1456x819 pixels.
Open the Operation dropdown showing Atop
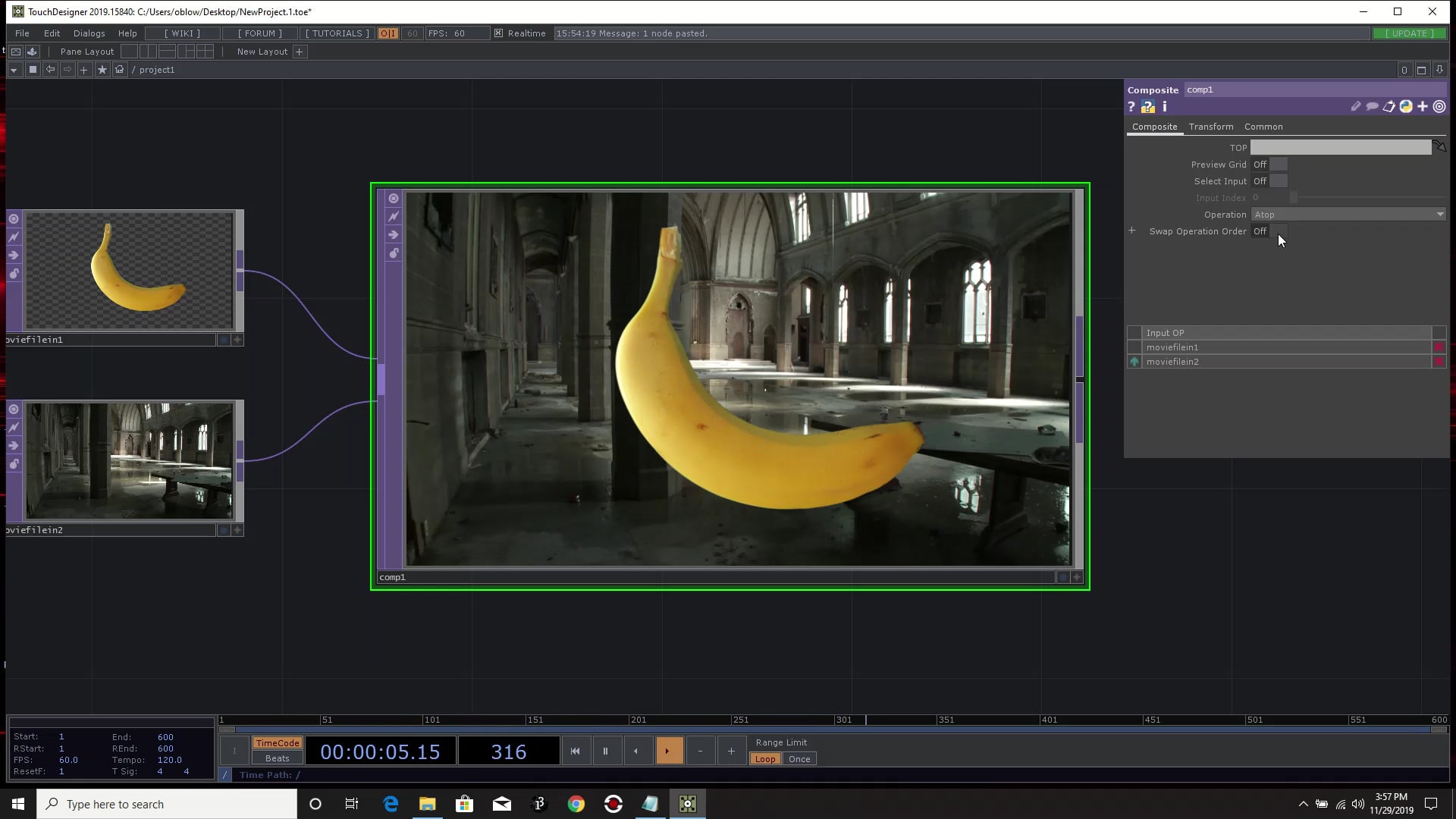coord(1348,215)
